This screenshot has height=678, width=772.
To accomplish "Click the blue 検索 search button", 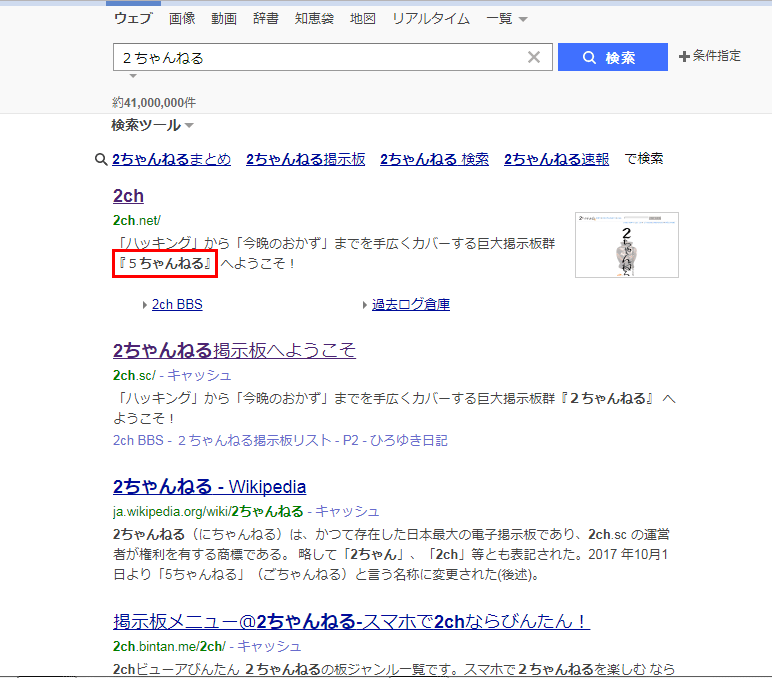I will (611, 58).
